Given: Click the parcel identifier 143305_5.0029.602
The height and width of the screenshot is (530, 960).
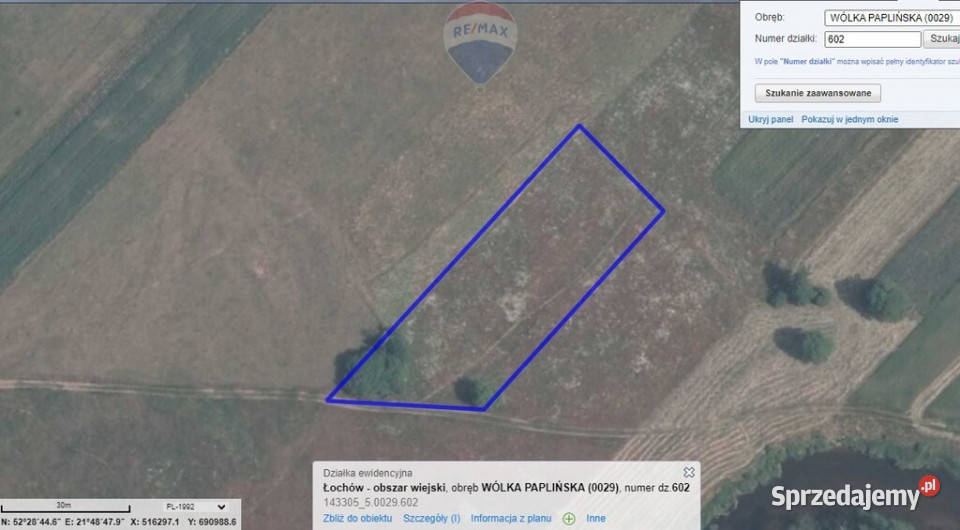Looking at the screenshot, I should point(370,502).
